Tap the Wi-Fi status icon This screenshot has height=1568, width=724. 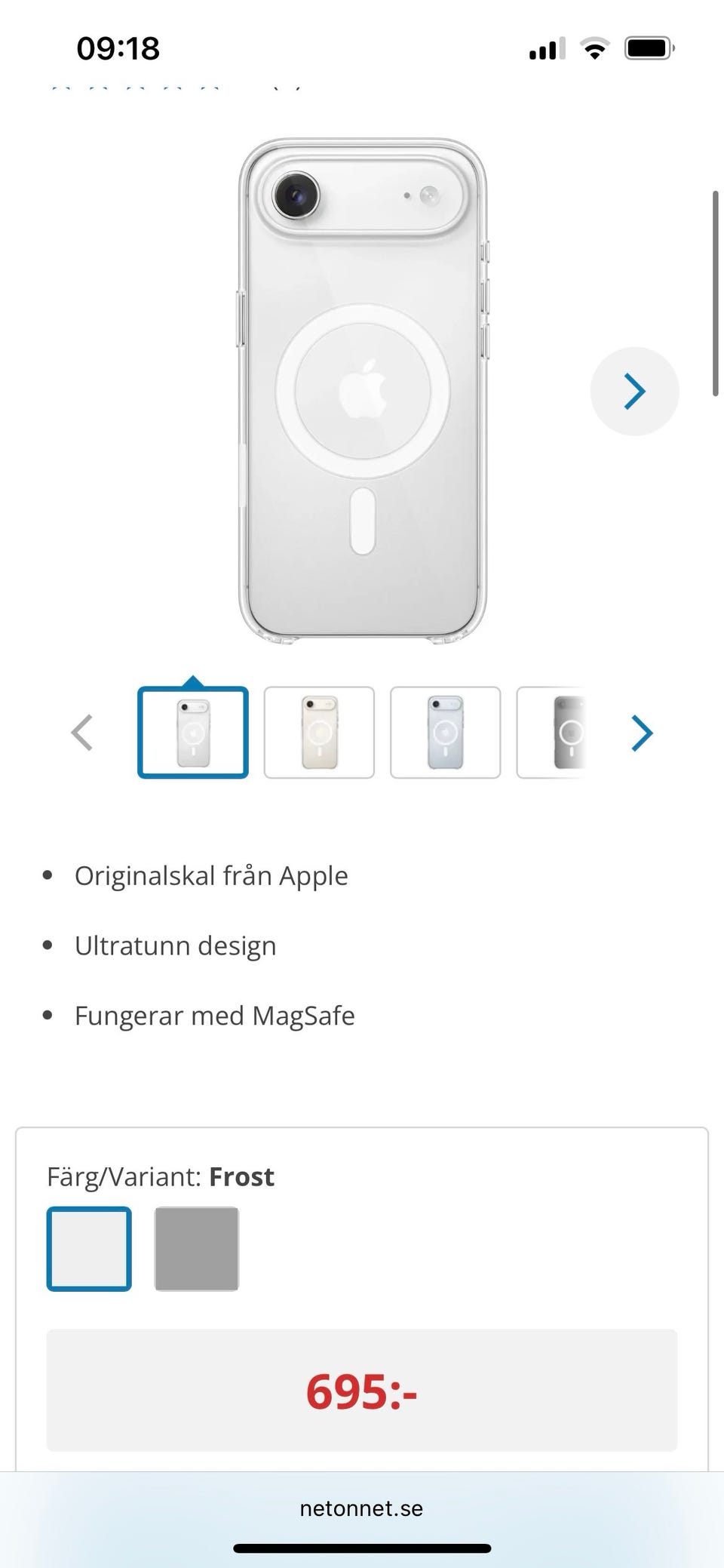click(594, 49)
